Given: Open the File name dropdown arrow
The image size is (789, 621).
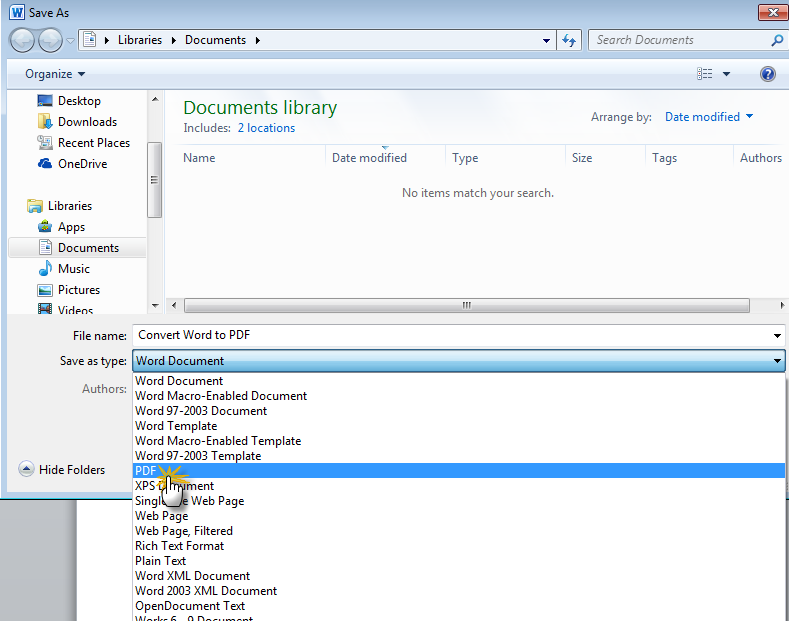Looking at the screenshot, I should (777, 336).
